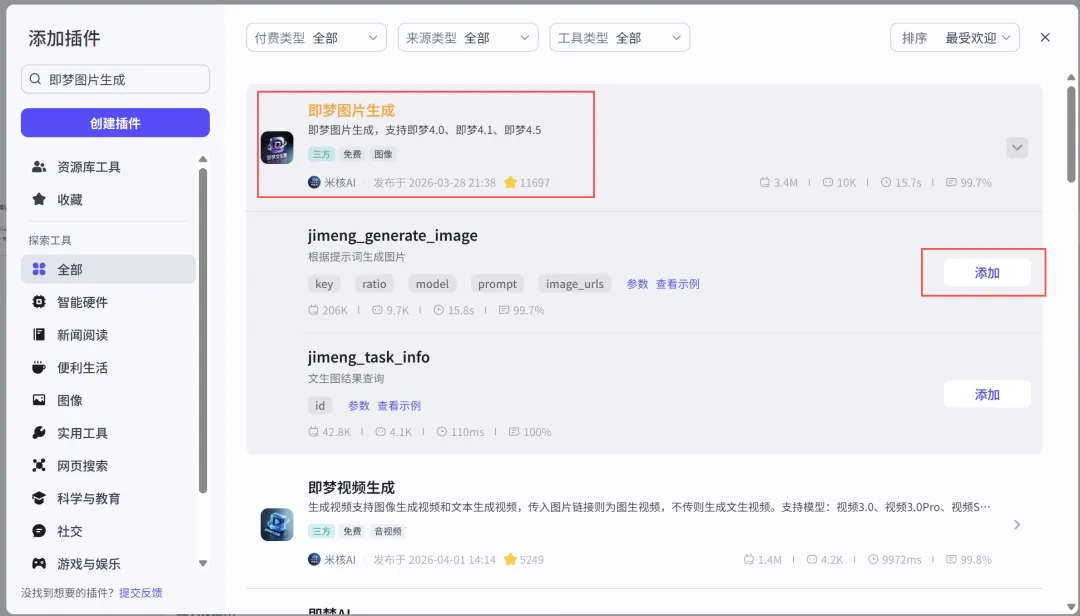The height and width of the screenshot is (616, 1080).
Task: Click the sidebar scroll up arrow
Action: (x=202, y=159)
